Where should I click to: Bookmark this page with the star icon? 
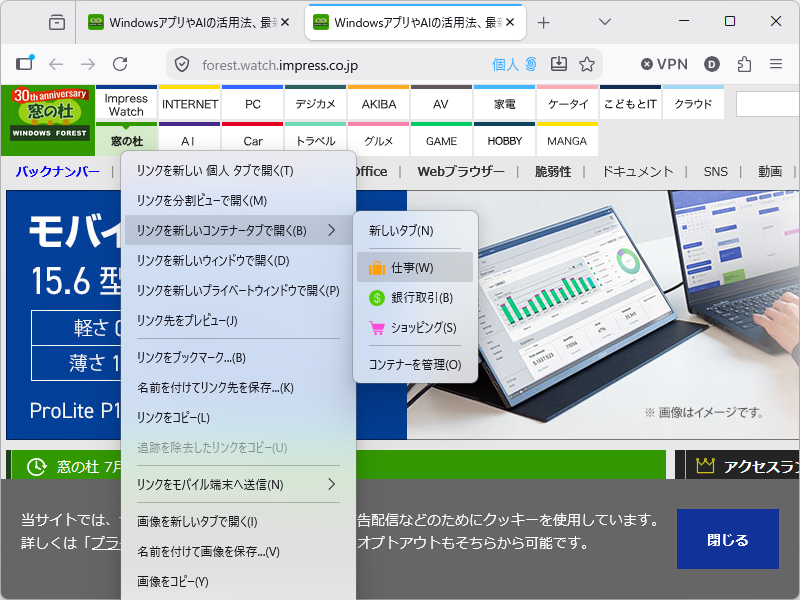tap(587, 64)
